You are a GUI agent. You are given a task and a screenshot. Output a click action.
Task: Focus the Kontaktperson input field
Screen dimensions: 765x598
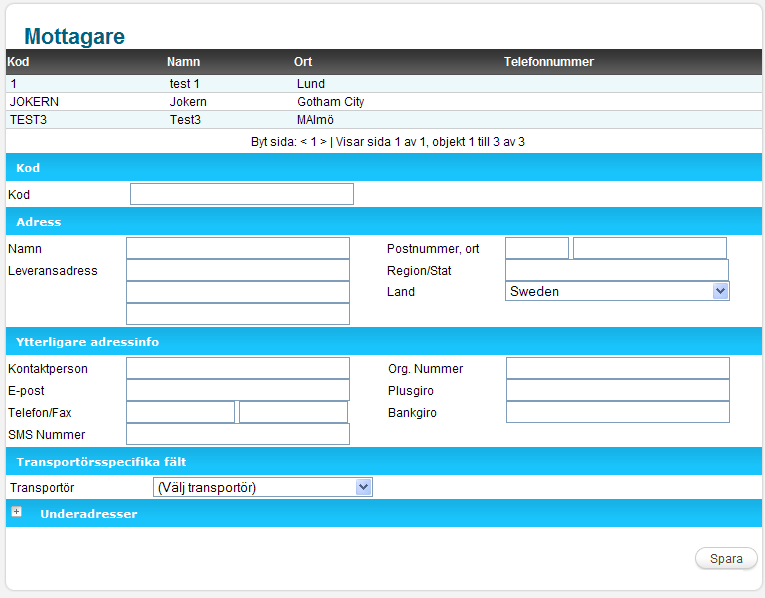point(238,368)
